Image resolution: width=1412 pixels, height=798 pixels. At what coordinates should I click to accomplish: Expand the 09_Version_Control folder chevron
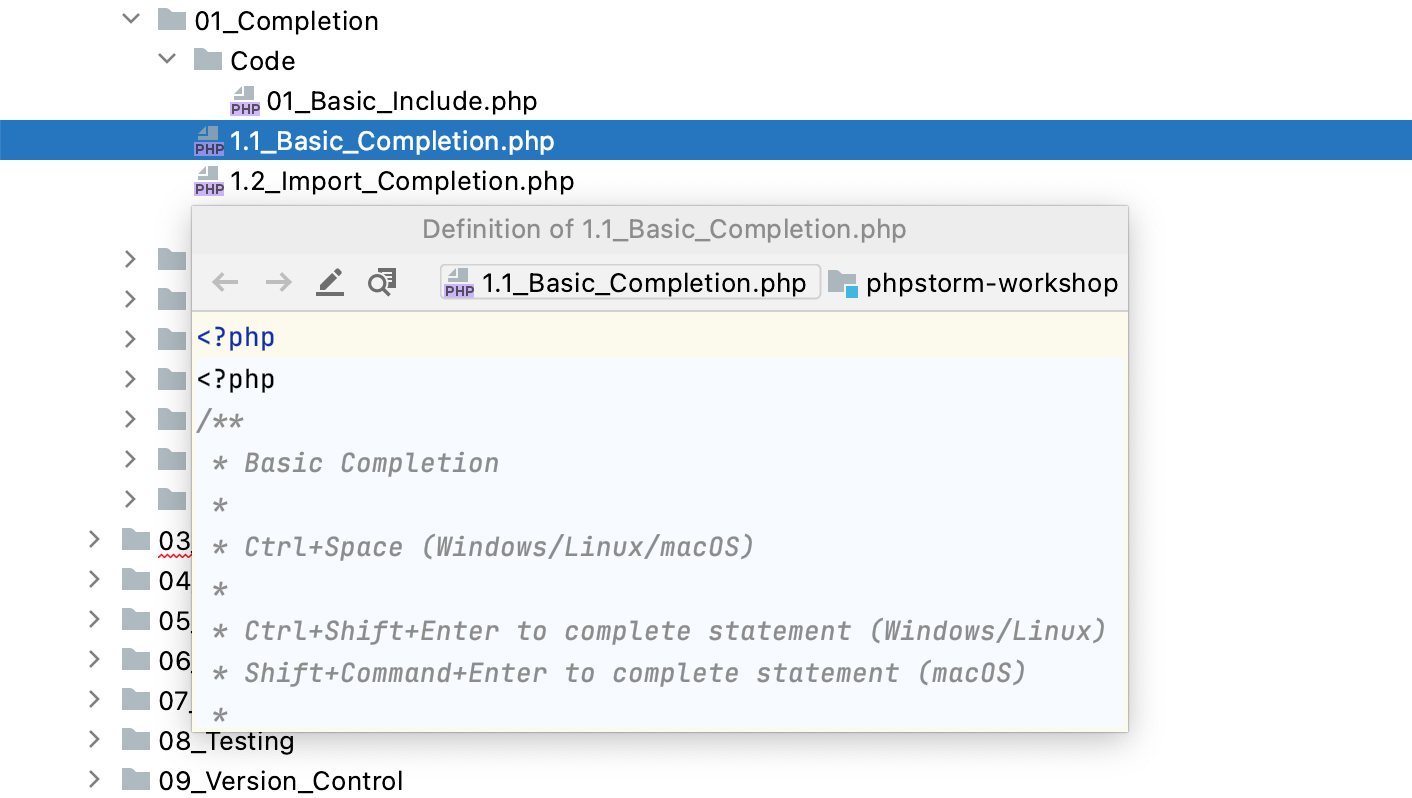[94, 780]
